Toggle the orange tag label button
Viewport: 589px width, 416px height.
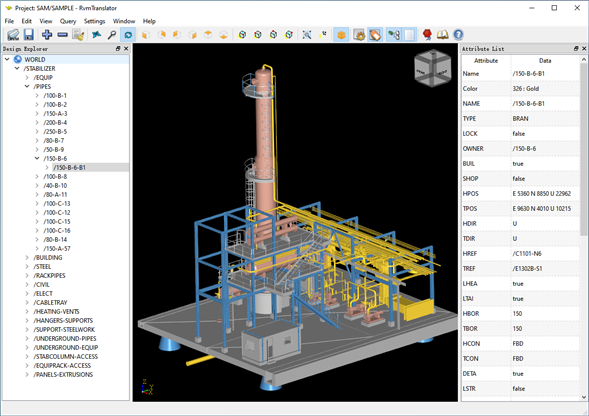click(x=375, y=35)
